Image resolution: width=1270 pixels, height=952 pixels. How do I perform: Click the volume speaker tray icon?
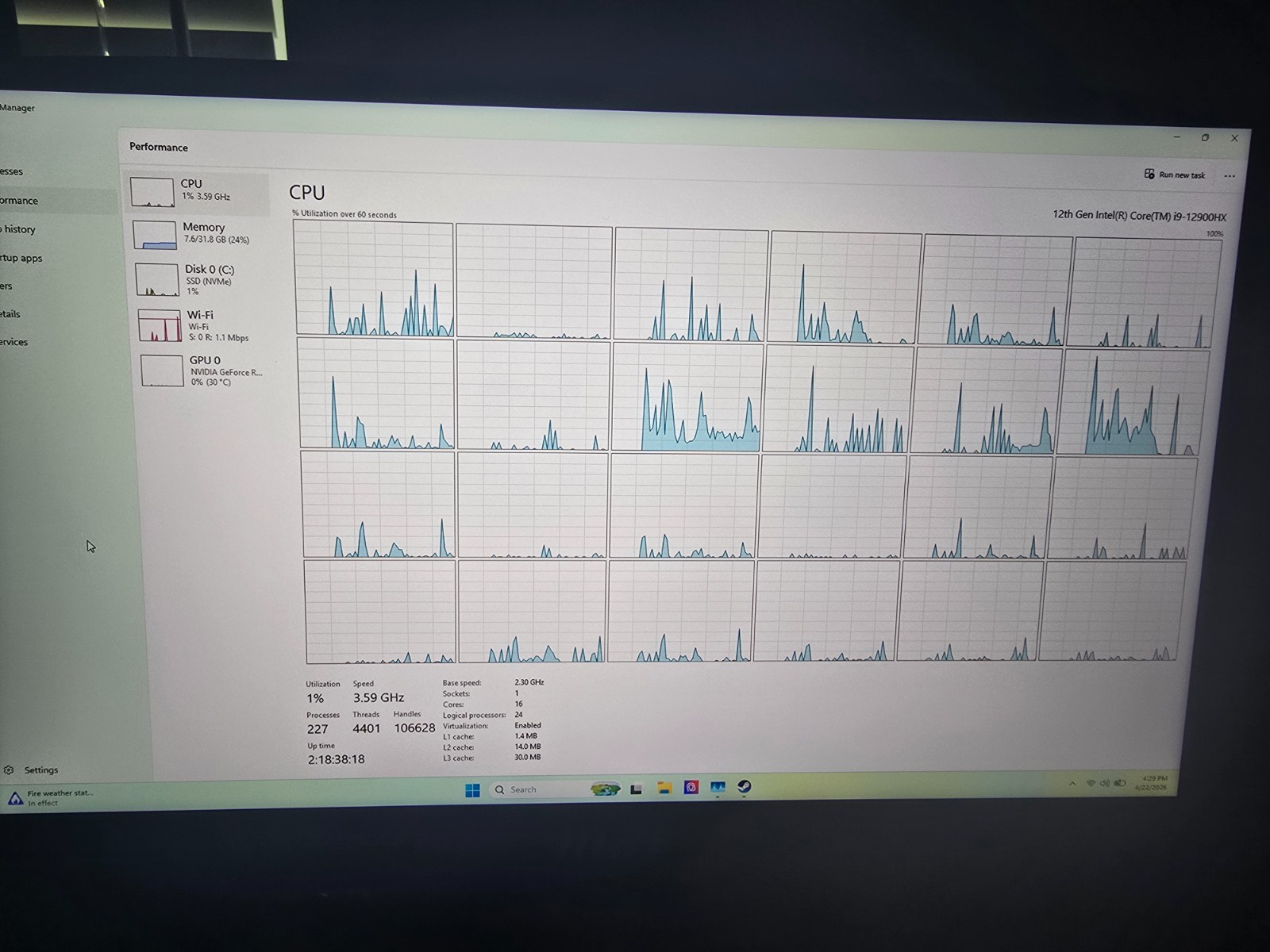[x=1105, y=784]
